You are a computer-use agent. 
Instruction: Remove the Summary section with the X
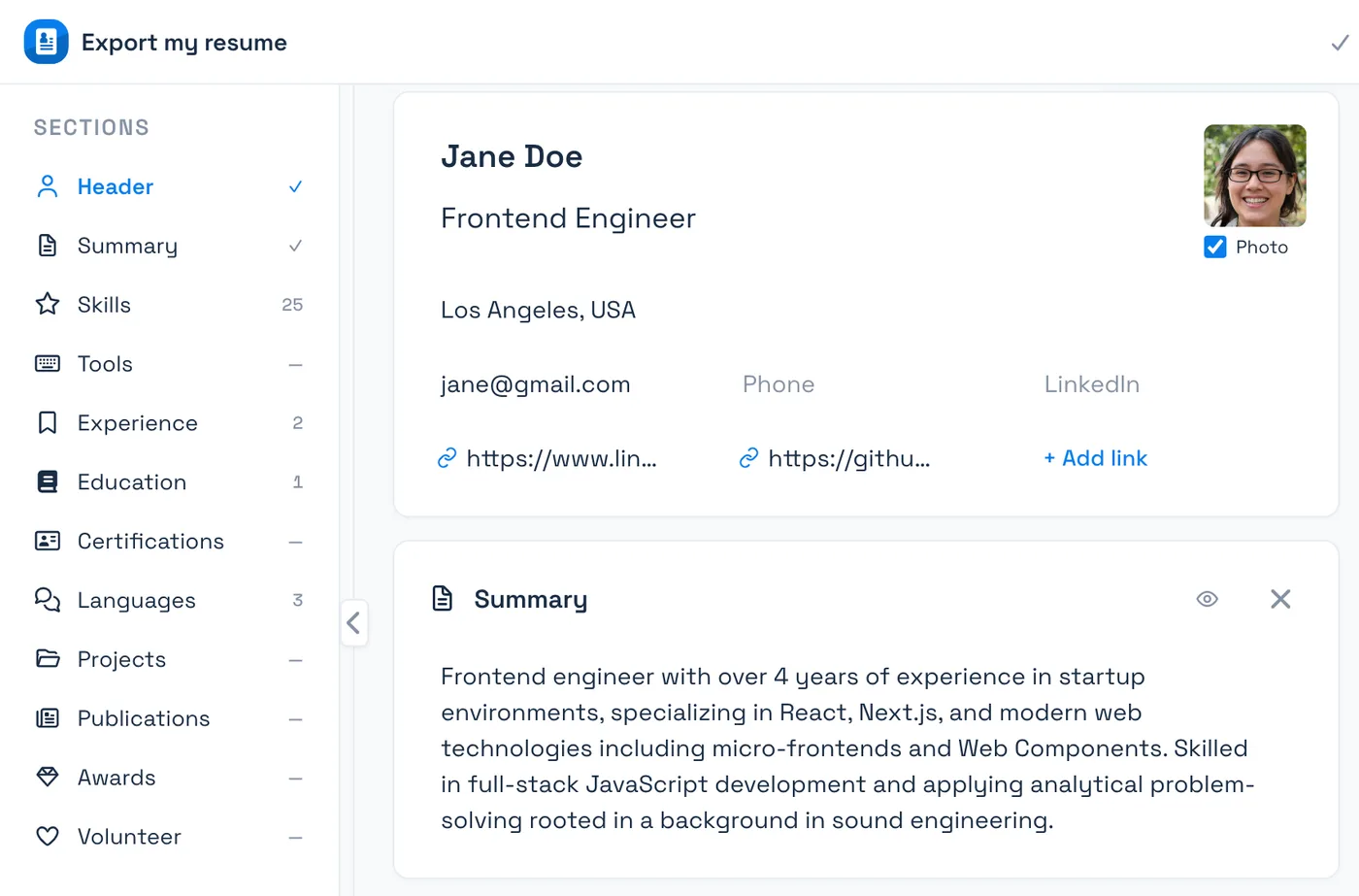(x=1281, y=599)
